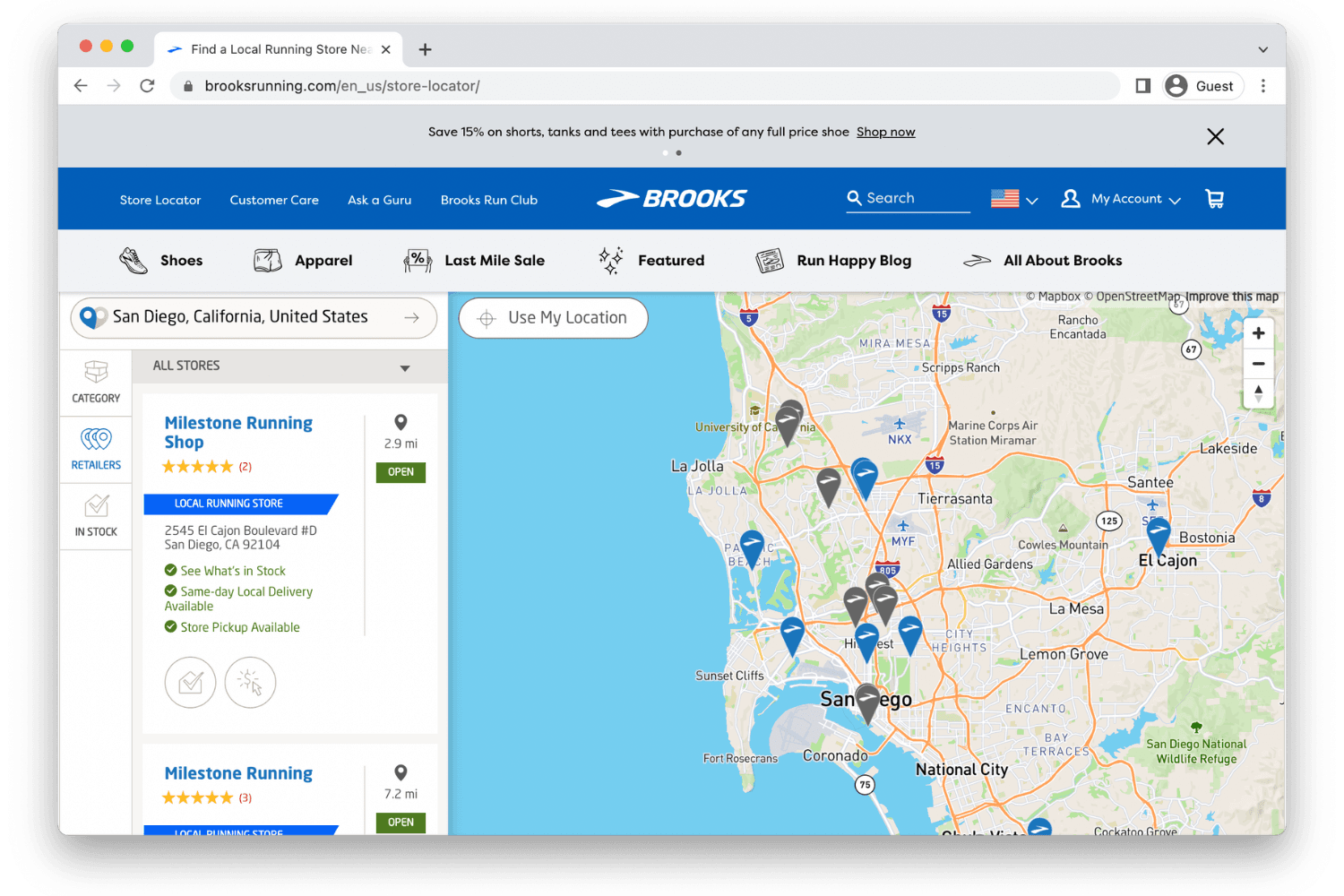Select the In Stock filter icon
The width and height of the screenshot is (1344, 896).
point(96,506)
